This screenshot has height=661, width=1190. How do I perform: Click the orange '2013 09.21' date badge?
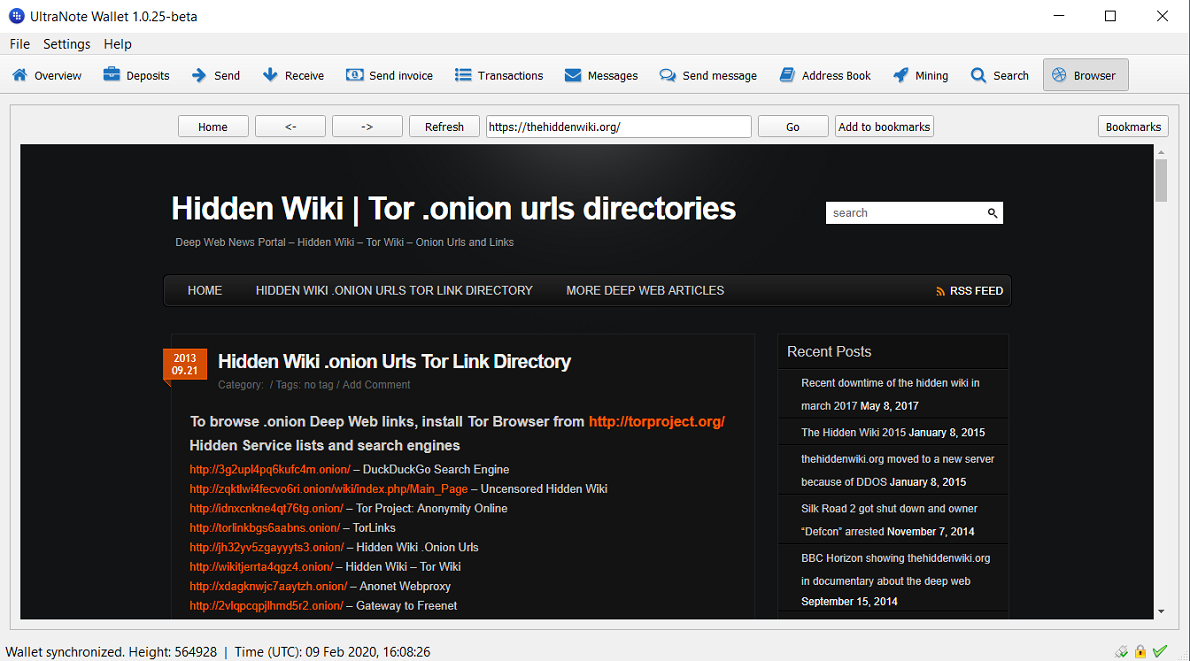coord(184,364)
